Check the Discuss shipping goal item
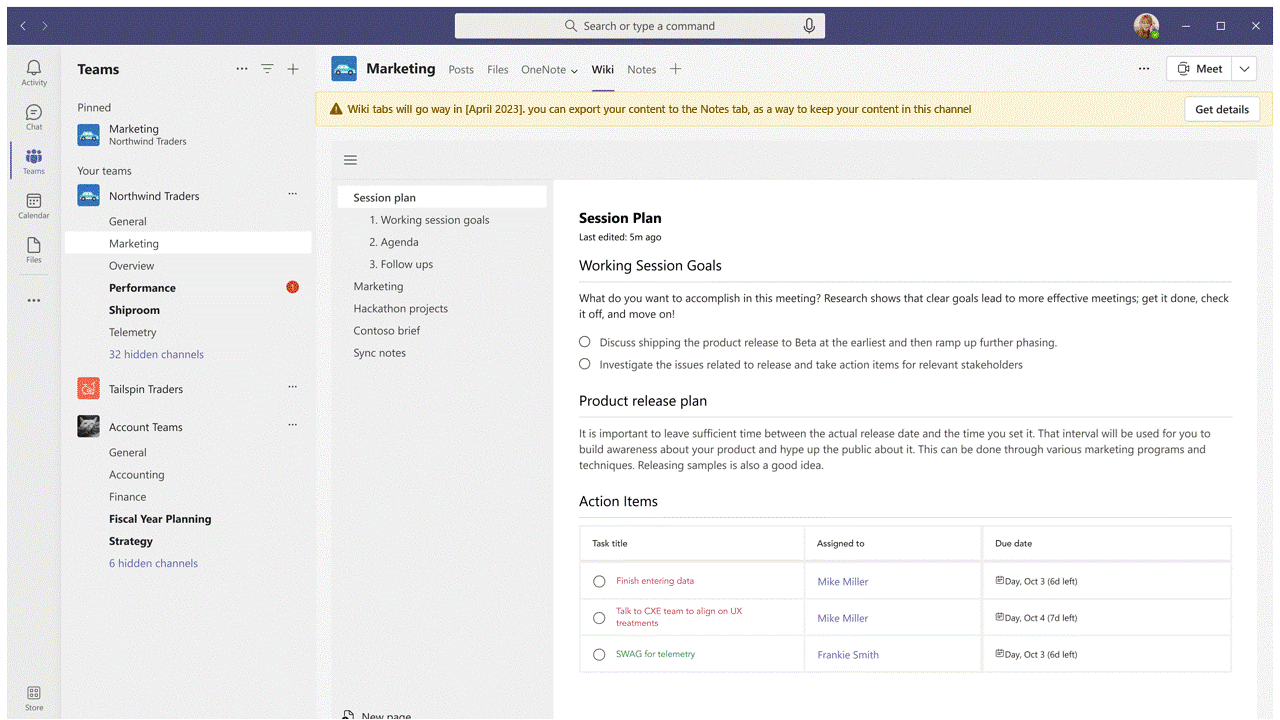The image size is (1280, 720). point(584,341)
